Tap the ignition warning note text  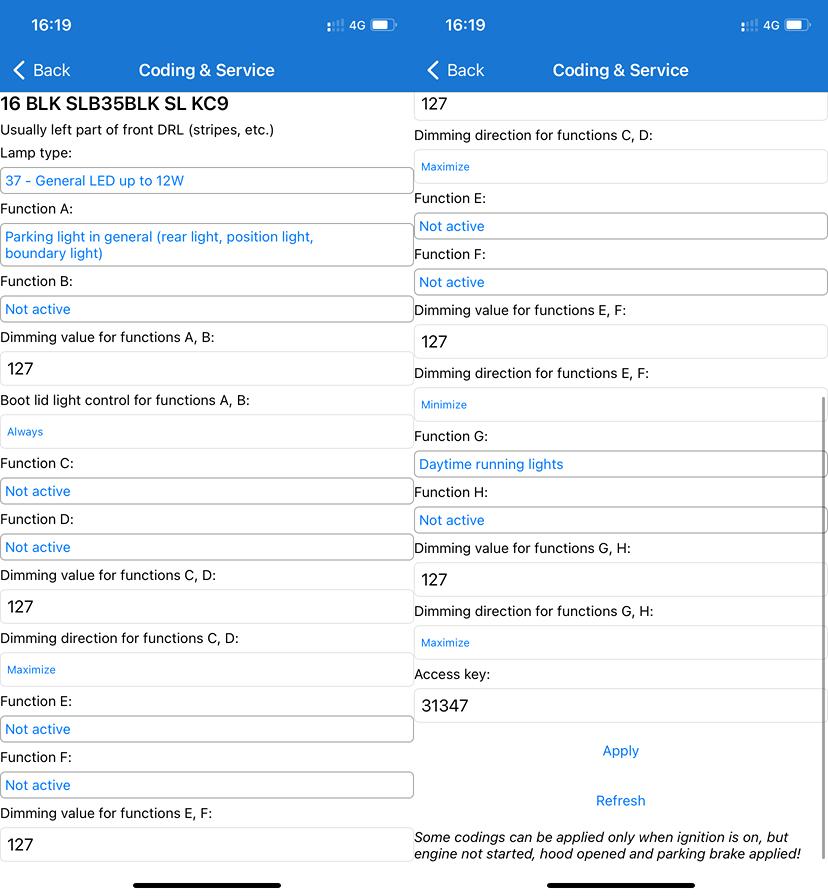(607, 845)
